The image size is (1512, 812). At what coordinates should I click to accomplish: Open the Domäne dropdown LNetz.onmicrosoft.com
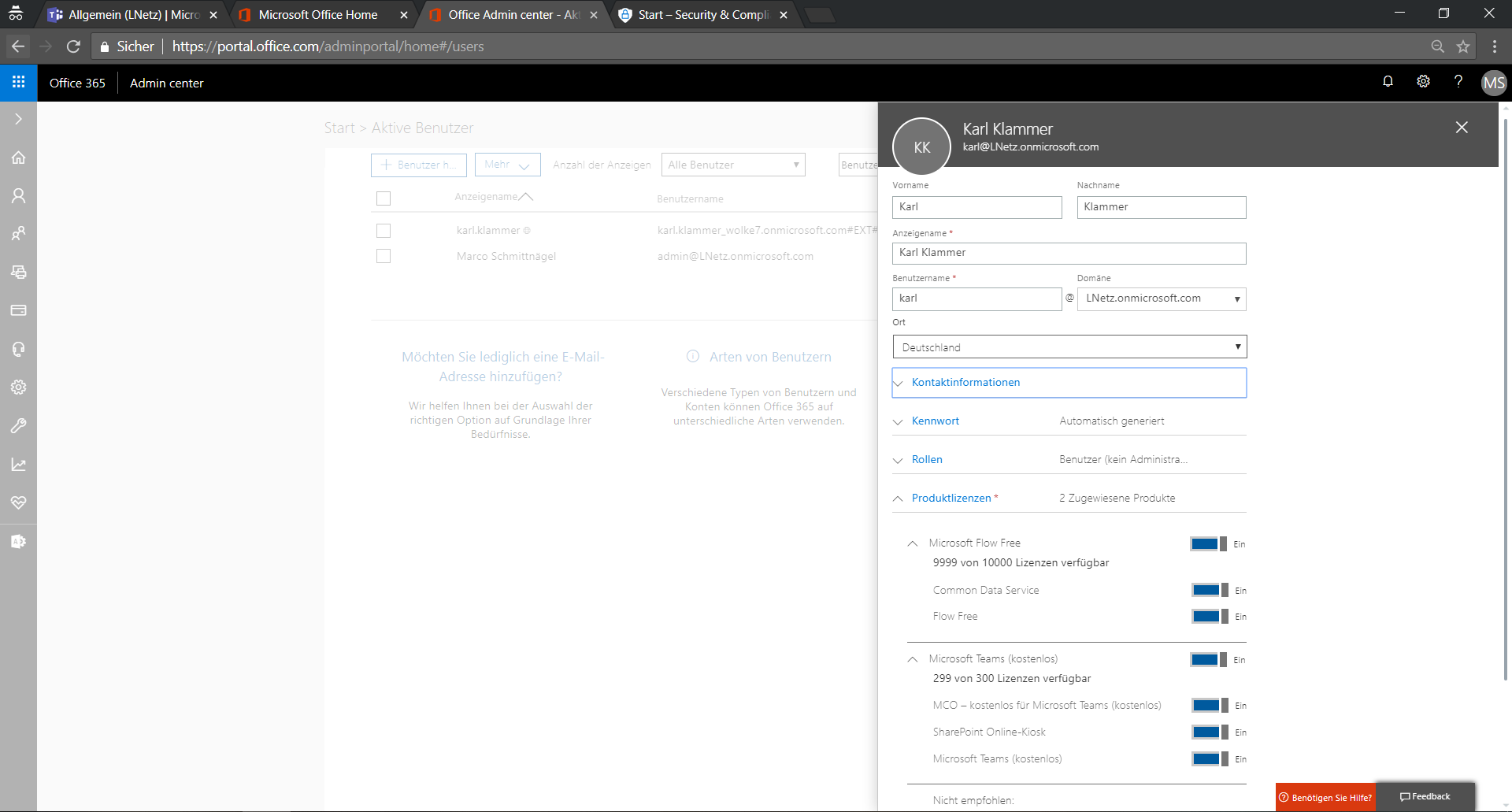(x=1162, y=298)
